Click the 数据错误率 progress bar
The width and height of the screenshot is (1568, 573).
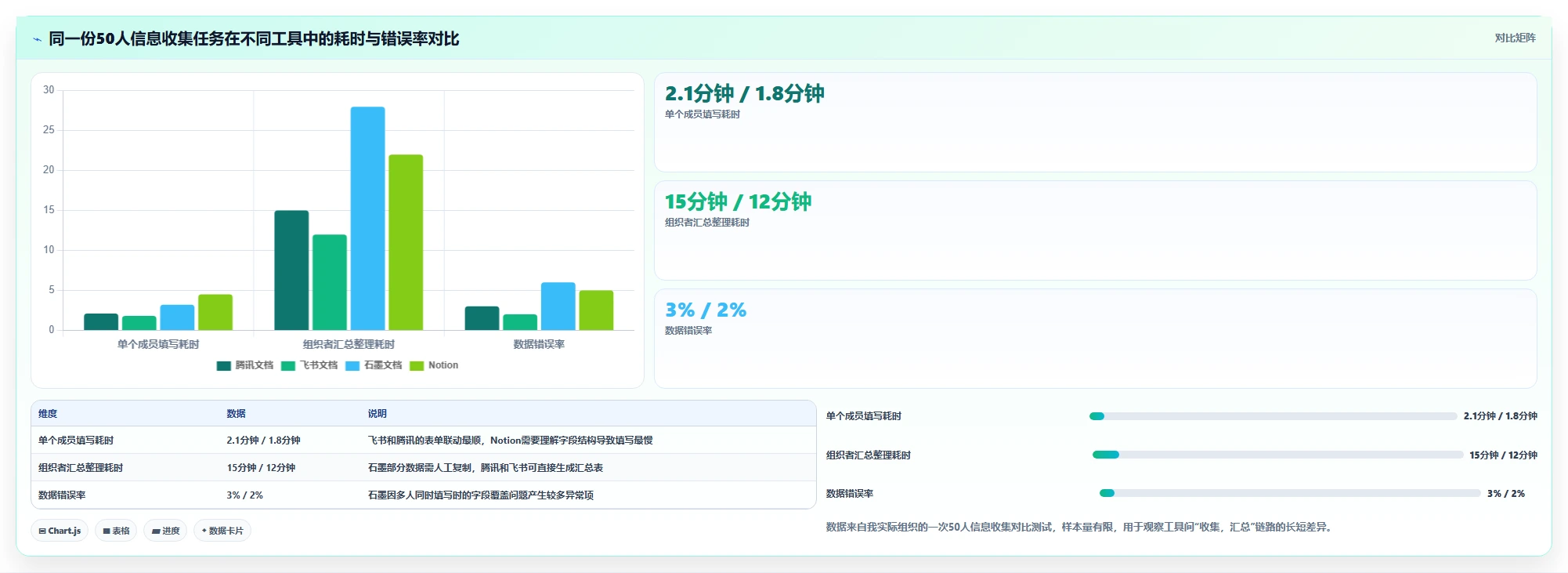(1290, 493)
